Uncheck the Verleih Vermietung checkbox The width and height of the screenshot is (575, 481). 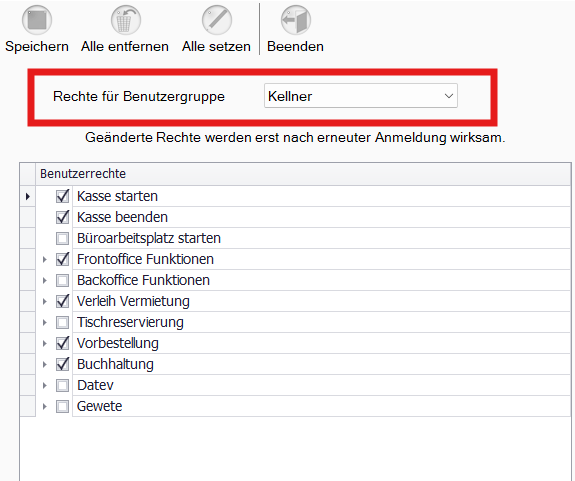pyautogui.click(x=62, y=301)
